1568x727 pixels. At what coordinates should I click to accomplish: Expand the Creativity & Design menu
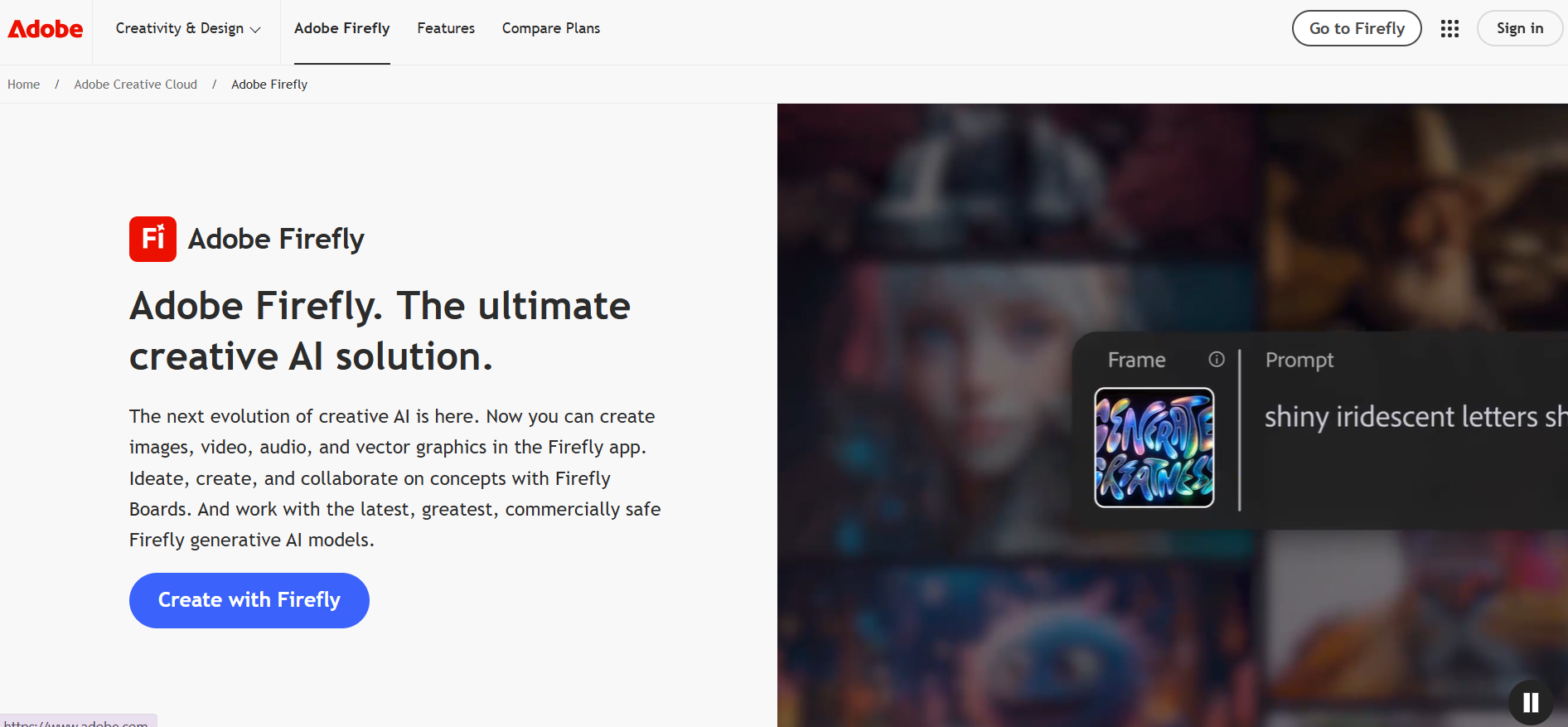point(188,29)
